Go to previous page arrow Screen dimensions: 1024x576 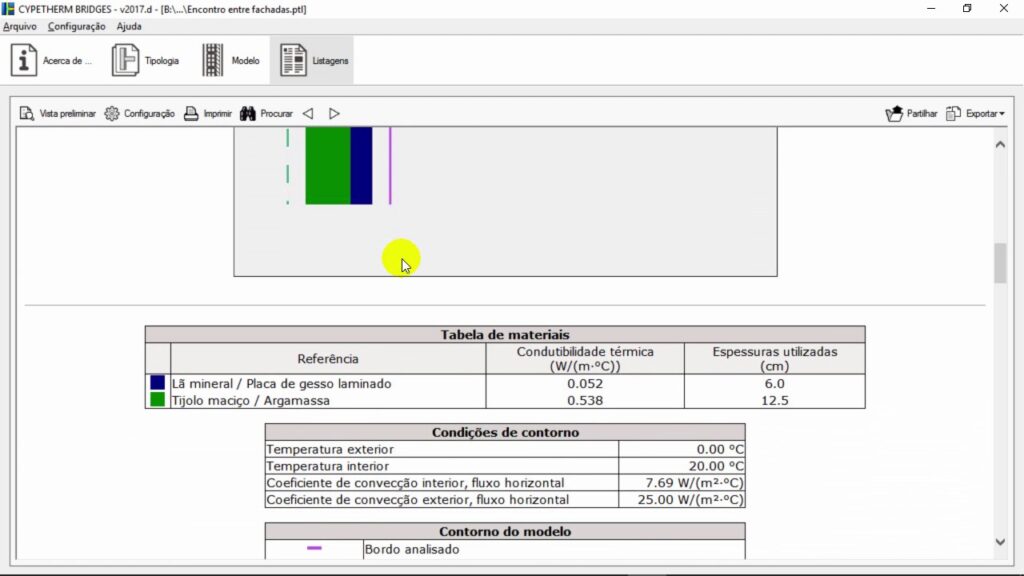308,114
